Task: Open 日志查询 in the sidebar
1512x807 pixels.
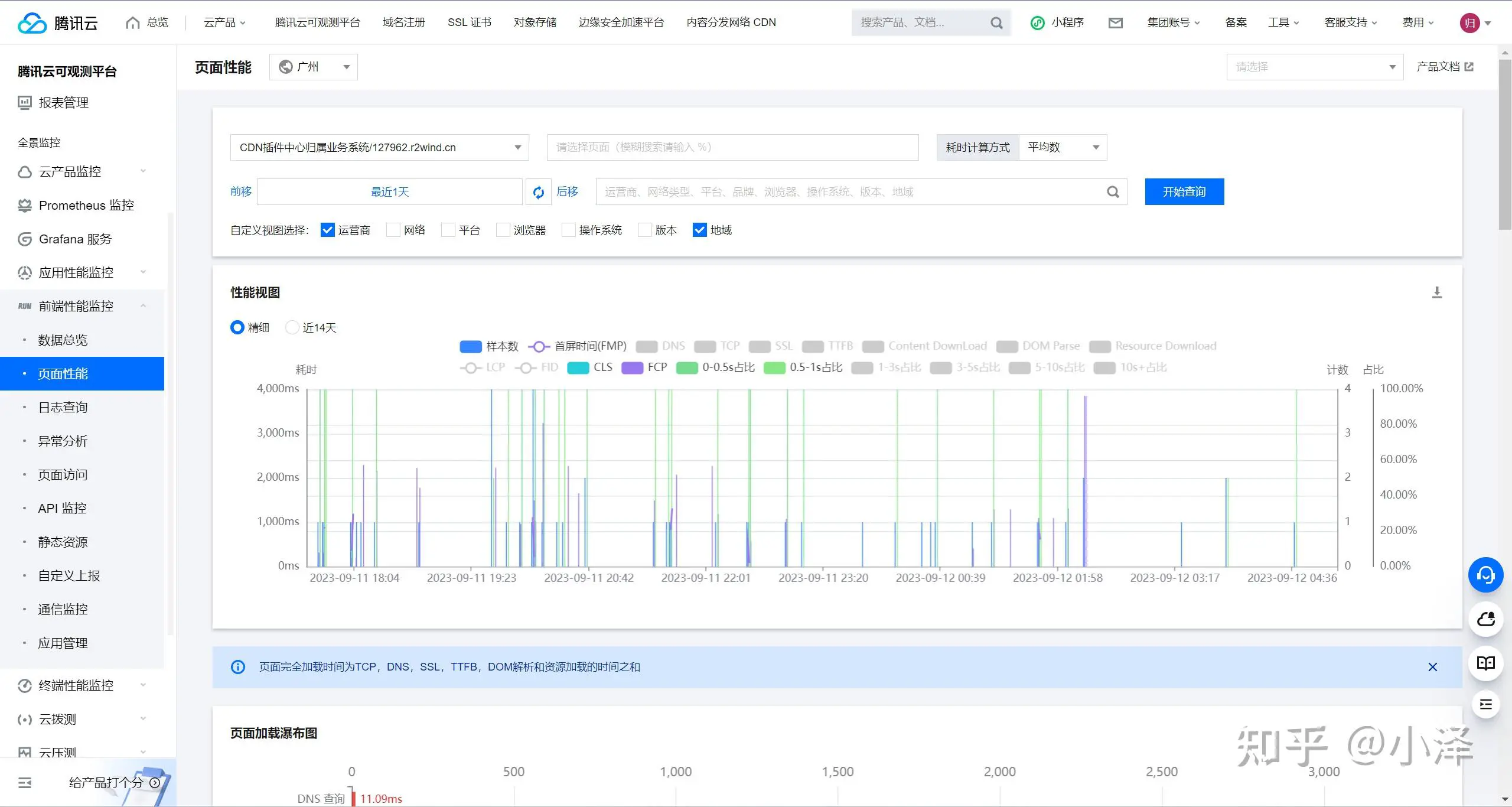Action: pyautogui.click(x=63, y=407)
